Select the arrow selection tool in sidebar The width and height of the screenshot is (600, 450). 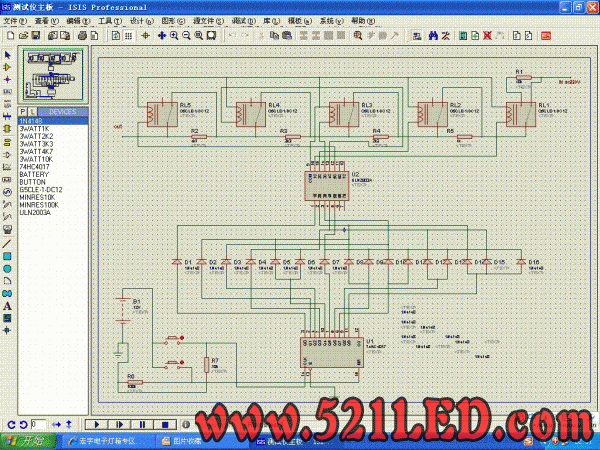pyautogui.click(x=7, y=54)
